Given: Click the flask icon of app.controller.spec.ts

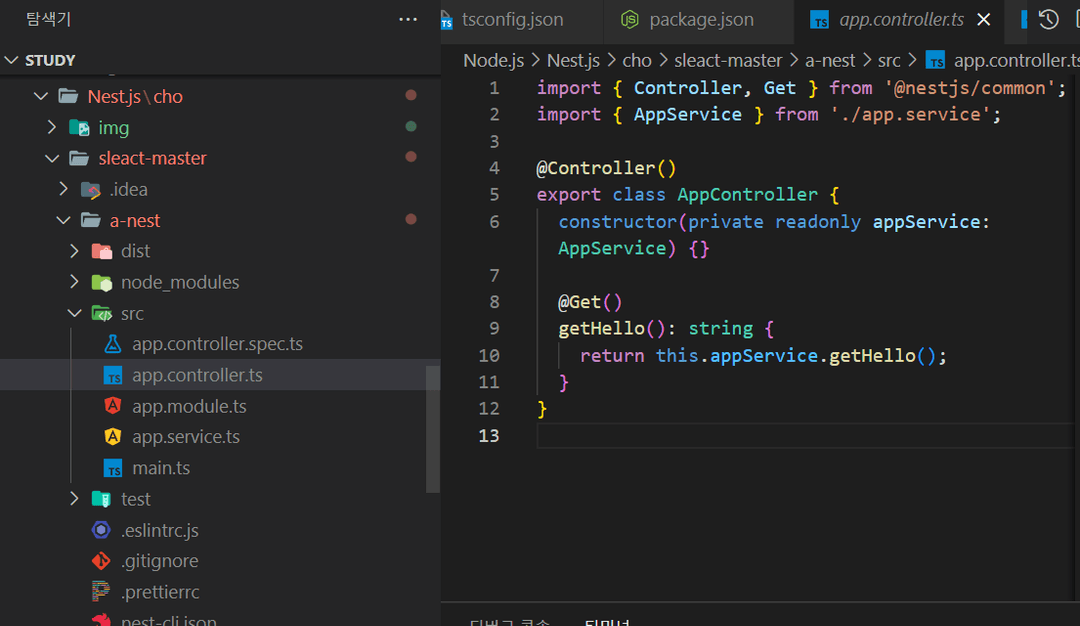Looking at the screenshot, I should click(x=113, y=344).
